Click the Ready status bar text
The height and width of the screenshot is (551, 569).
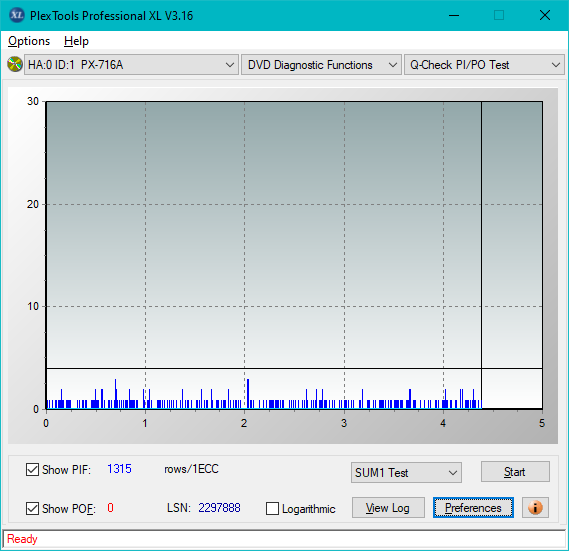tap(22, 539)
